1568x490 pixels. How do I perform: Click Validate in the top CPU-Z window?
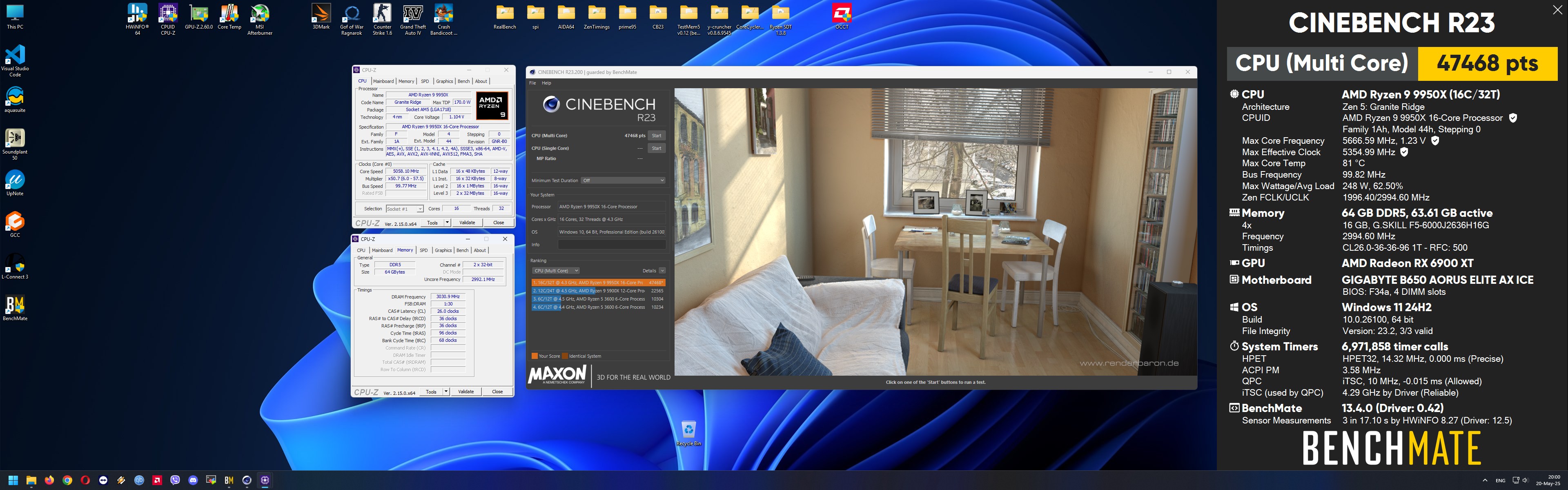click(x=467, y=223)
